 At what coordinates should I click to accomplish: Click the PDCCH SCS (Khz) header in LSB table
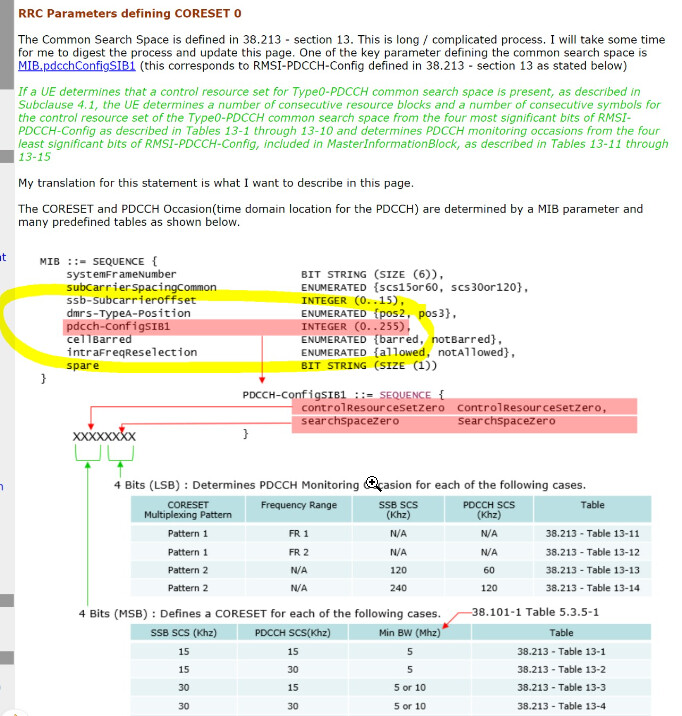coord(489,510)
